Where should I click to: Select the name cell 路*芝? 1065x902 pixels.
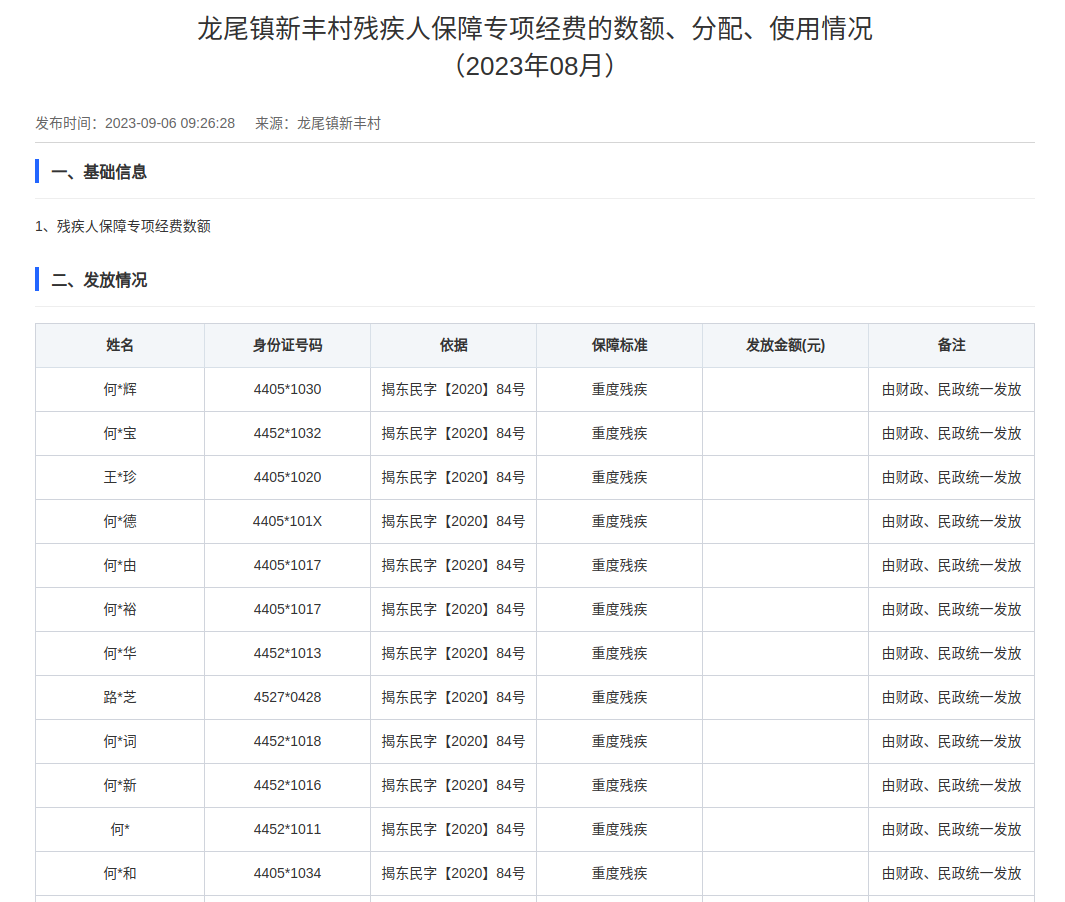[120, 698]
